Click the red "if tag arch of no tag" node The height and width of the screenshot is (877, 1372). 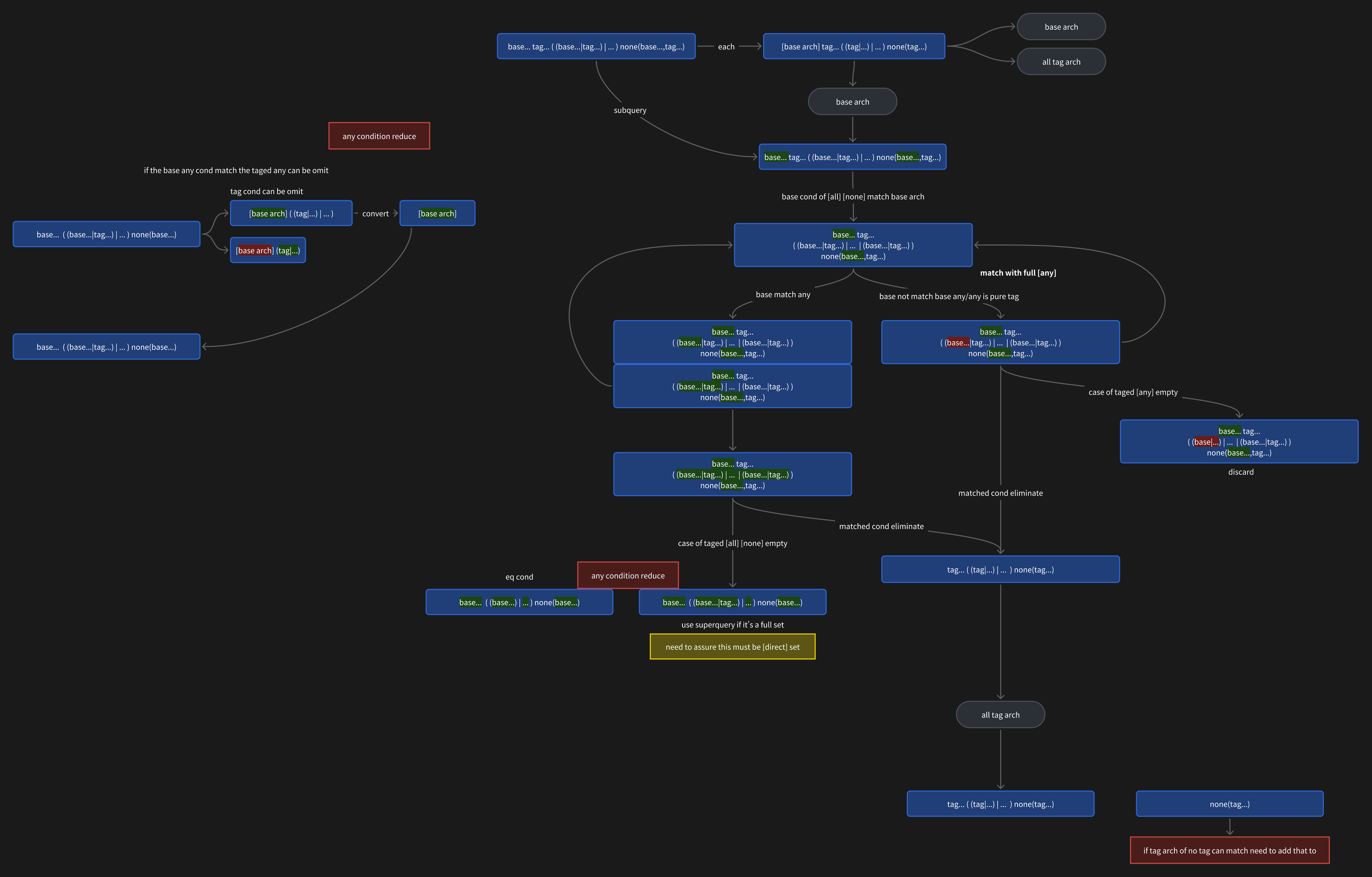coord(1229,850)
